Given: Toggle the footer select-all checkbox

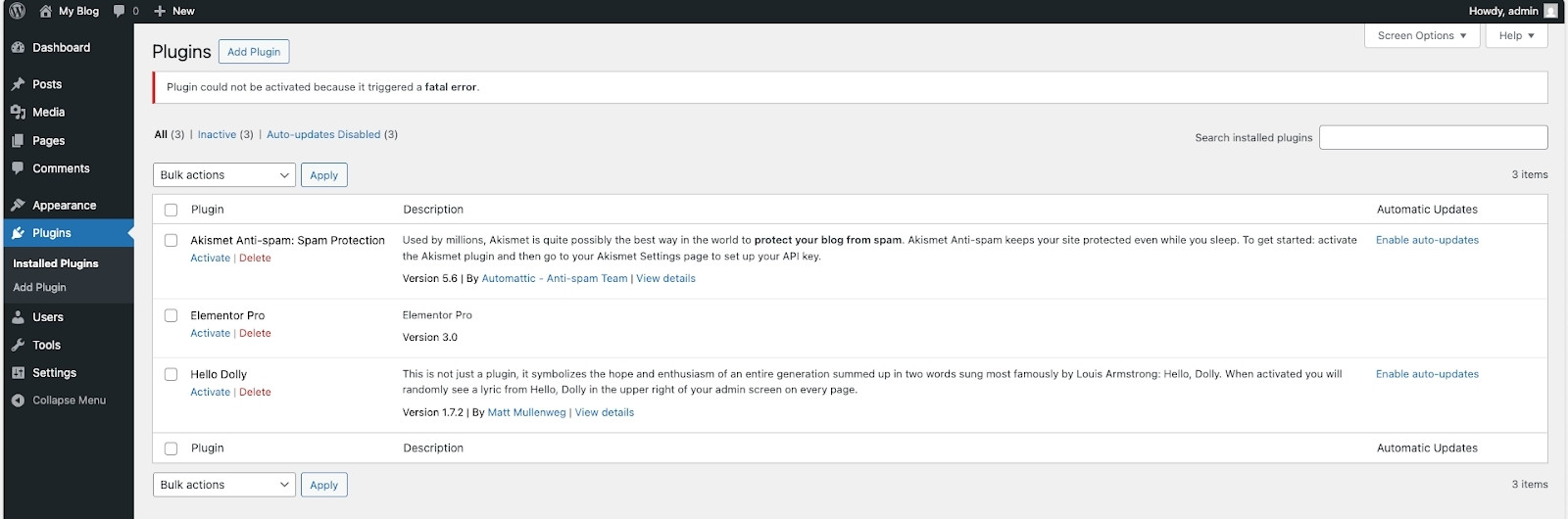Looking at the screenshot, I should click(171, 448).
